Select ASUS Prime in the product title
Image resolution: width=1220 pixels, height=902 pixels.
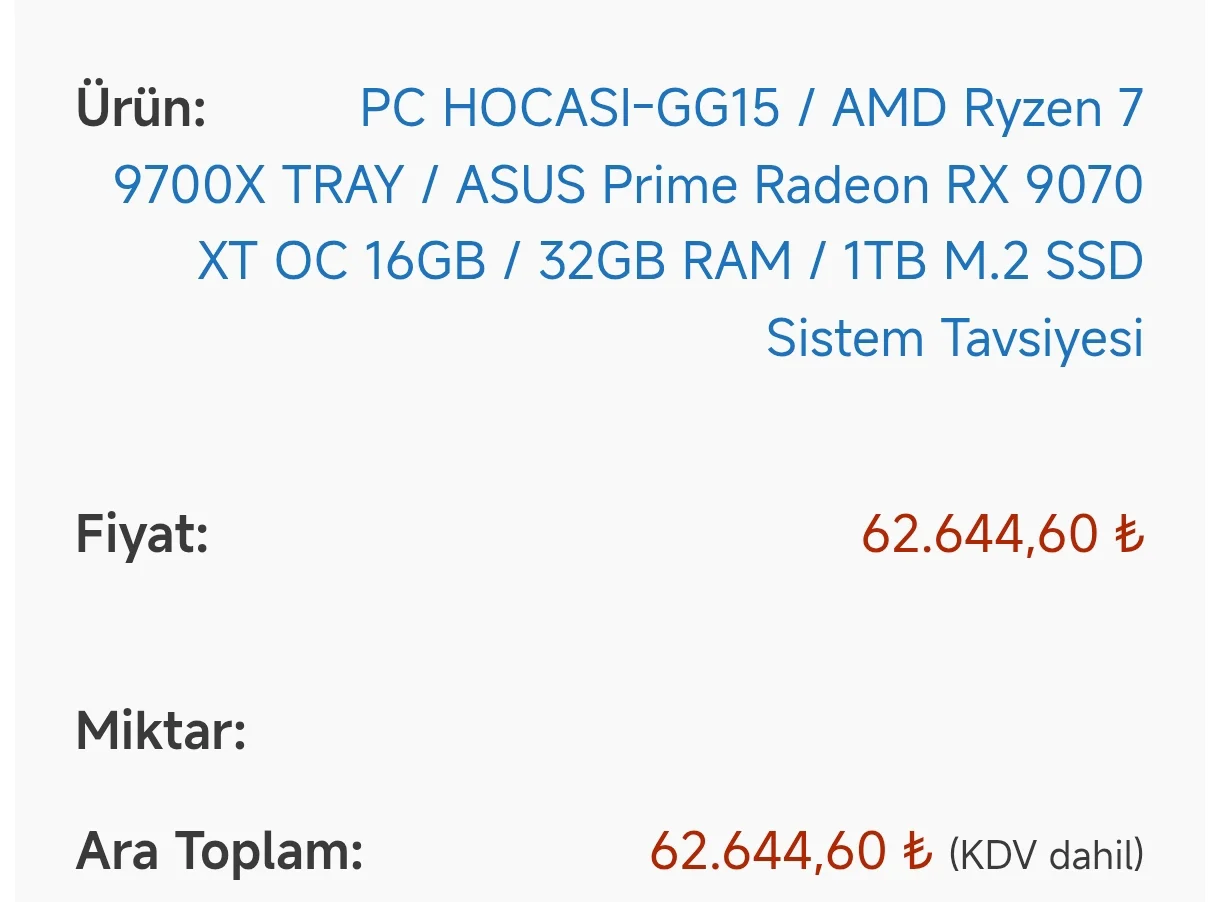point(597,186)
